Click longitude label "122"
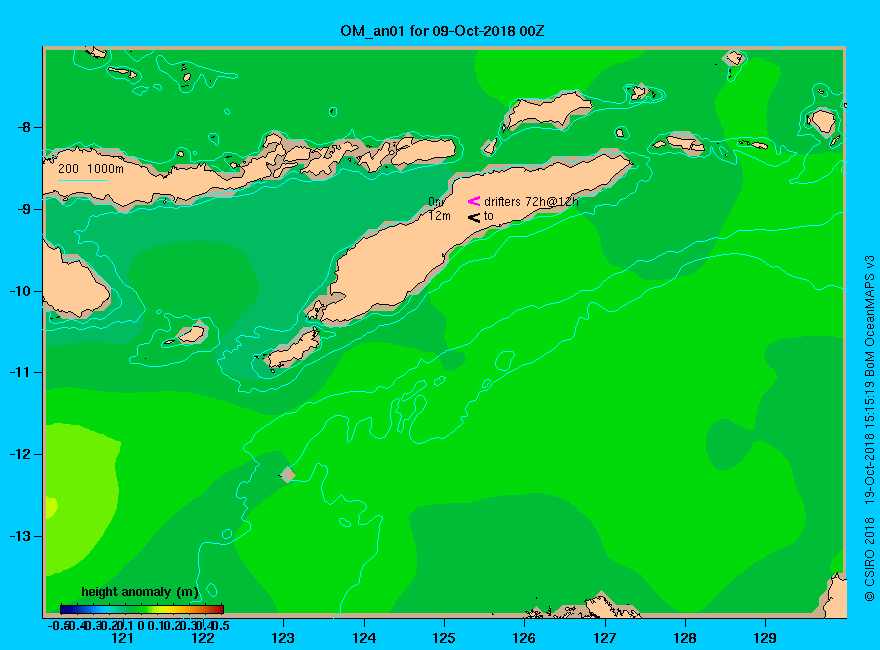 point(203,638)
